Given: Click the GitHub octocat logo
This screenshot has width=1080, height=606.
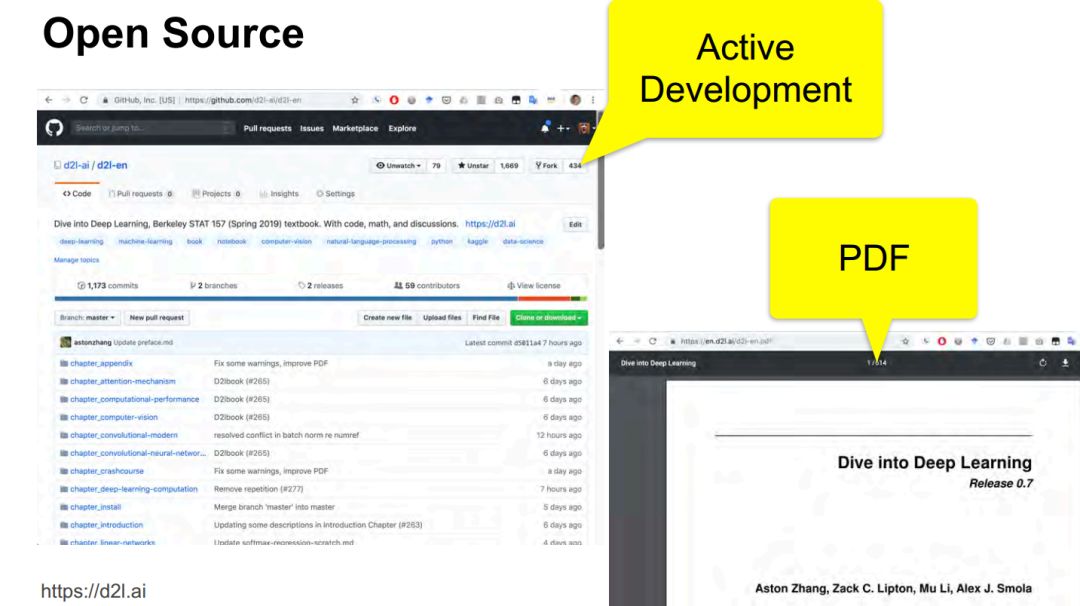Looking at the screenshot, I should (54, 127).
